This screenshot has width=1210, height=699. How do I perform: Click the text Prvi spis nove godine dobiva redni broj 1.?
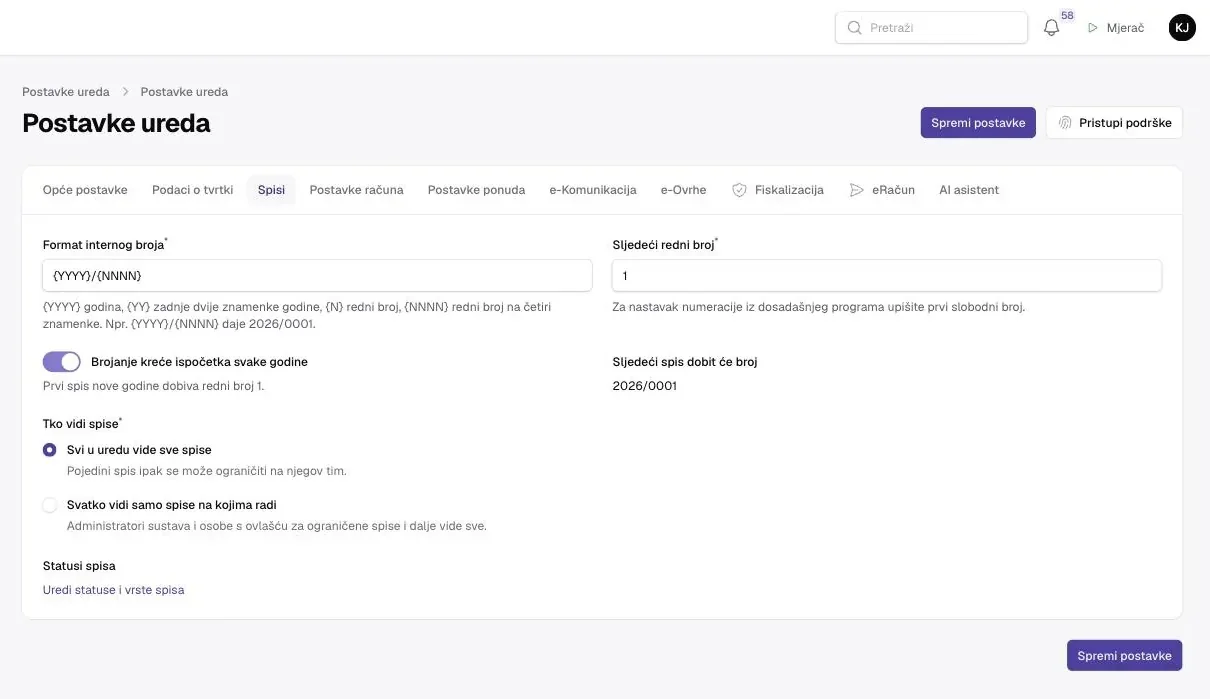[x=154, y=386]
